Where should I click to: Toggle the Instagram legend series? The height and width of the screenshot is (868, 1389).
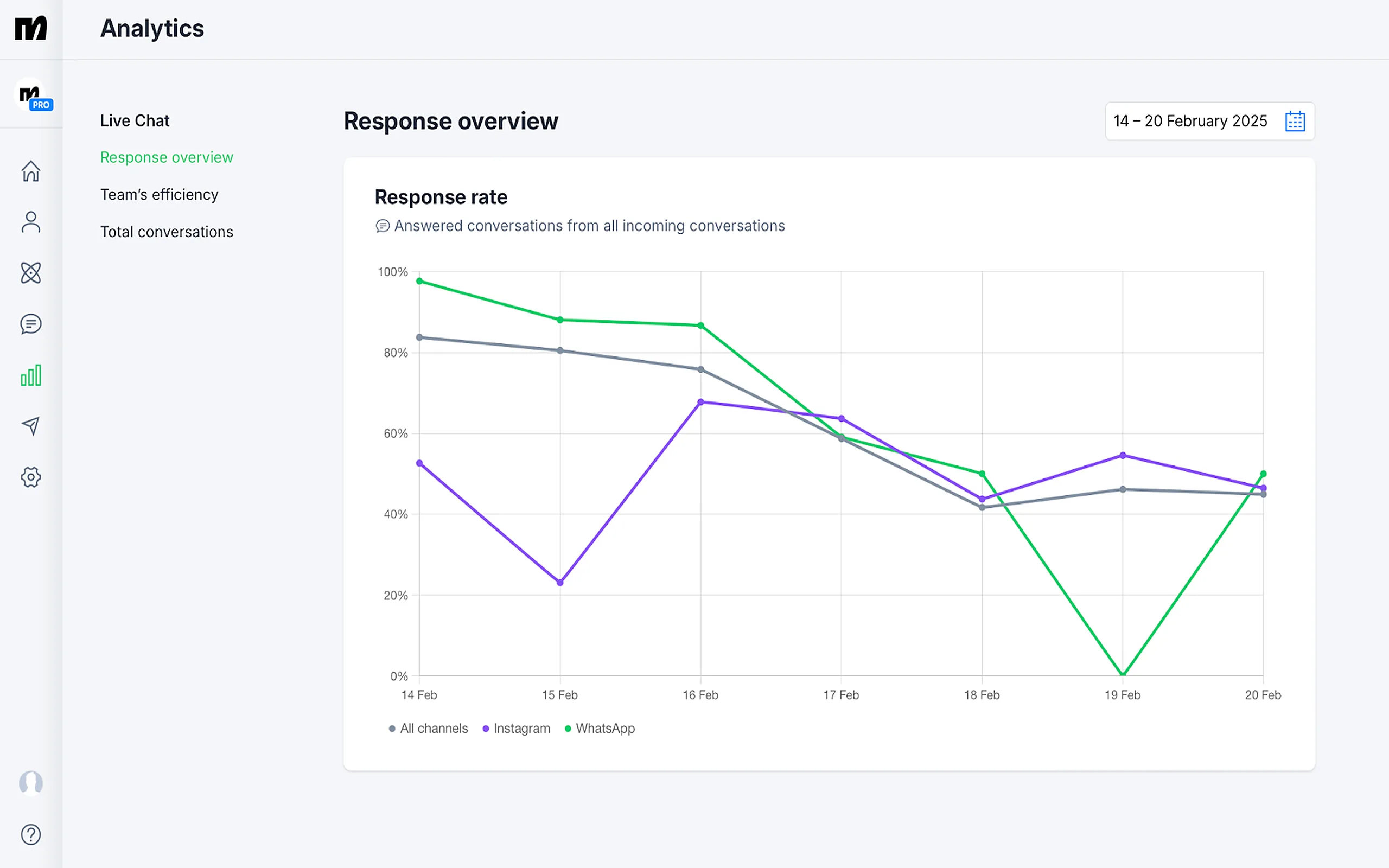(516, 729)
